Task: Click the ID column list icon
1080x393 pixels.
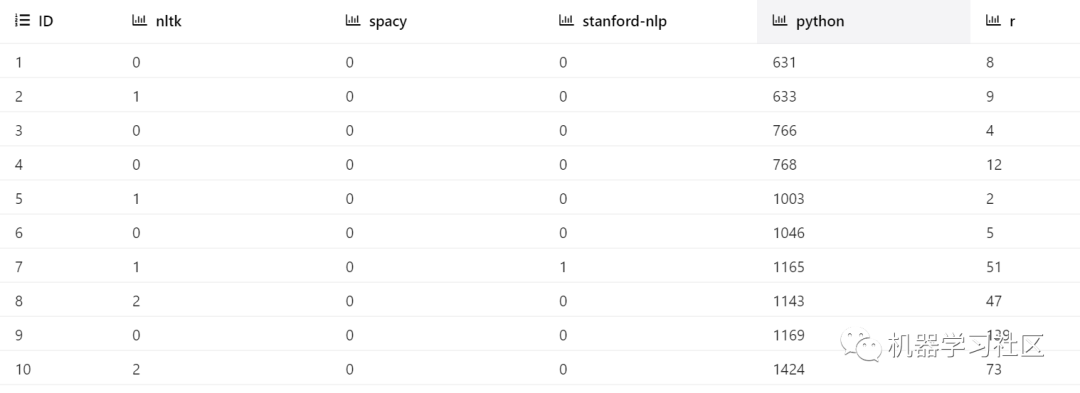Action: 23,21
